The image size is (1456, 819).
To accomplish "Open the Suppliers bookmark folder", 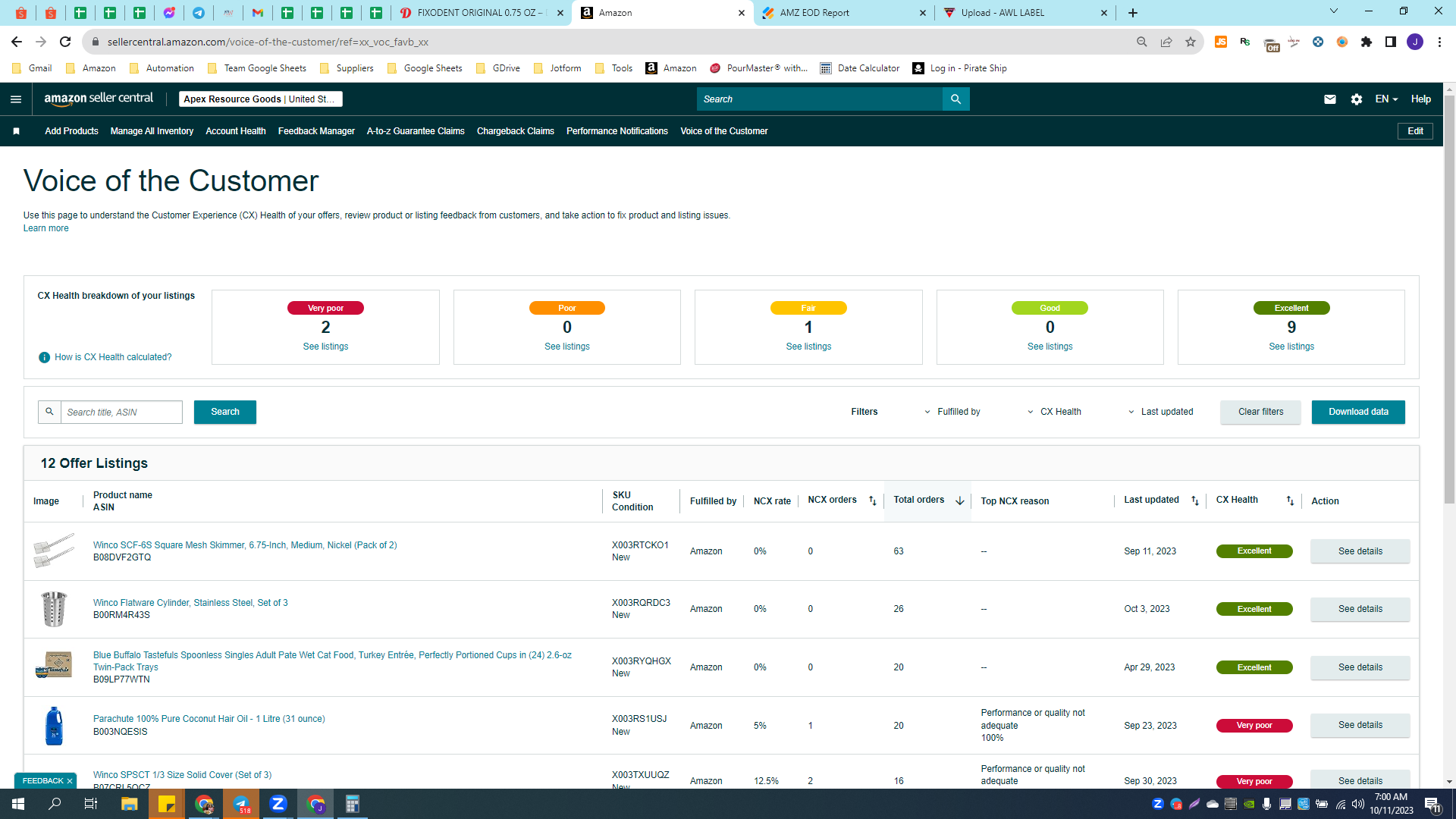I will [347, 68].
